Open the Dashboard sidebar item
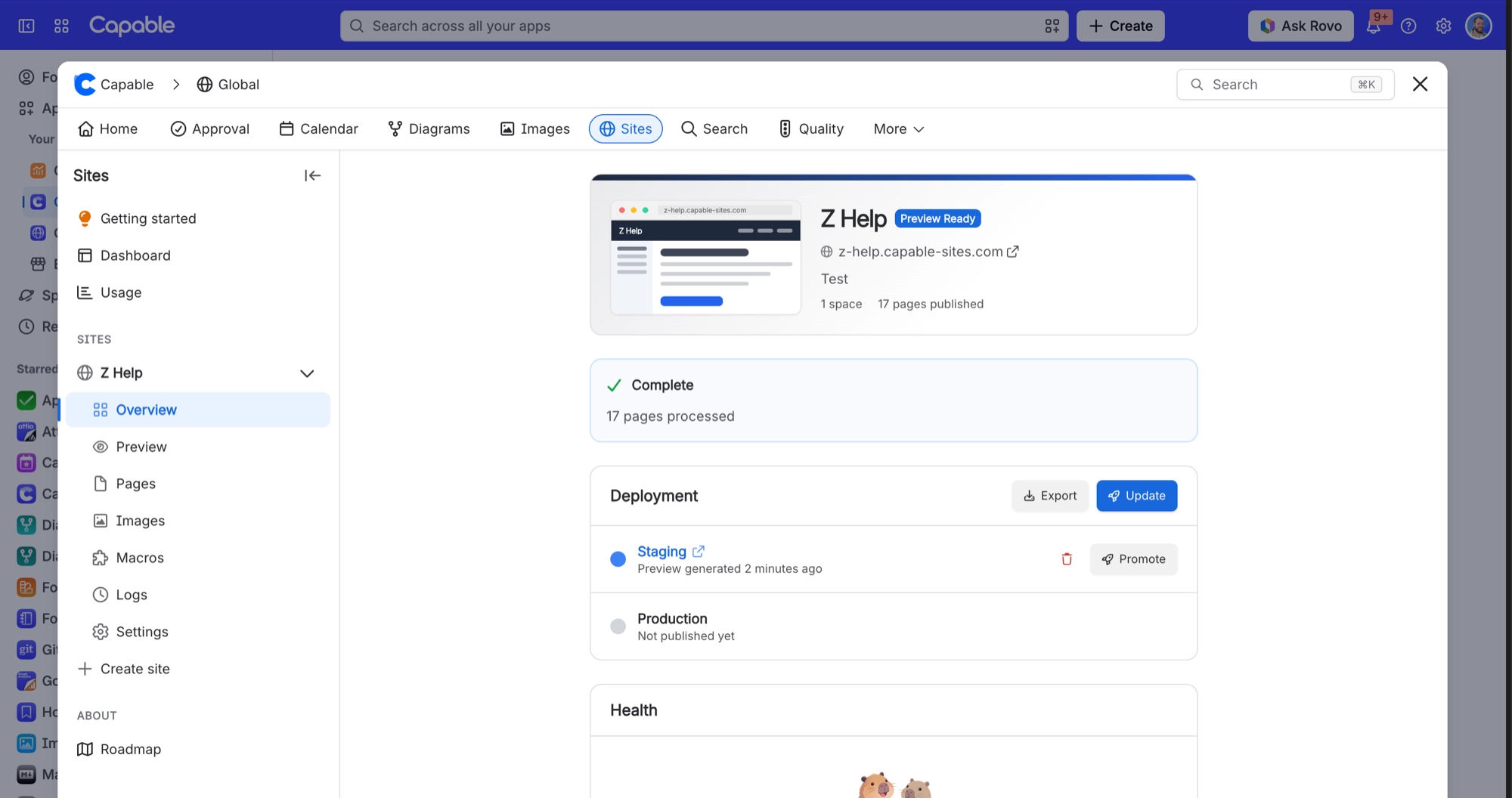This screenshot has width=1512, height=798. pyautogui.click(x=197, y=255)
